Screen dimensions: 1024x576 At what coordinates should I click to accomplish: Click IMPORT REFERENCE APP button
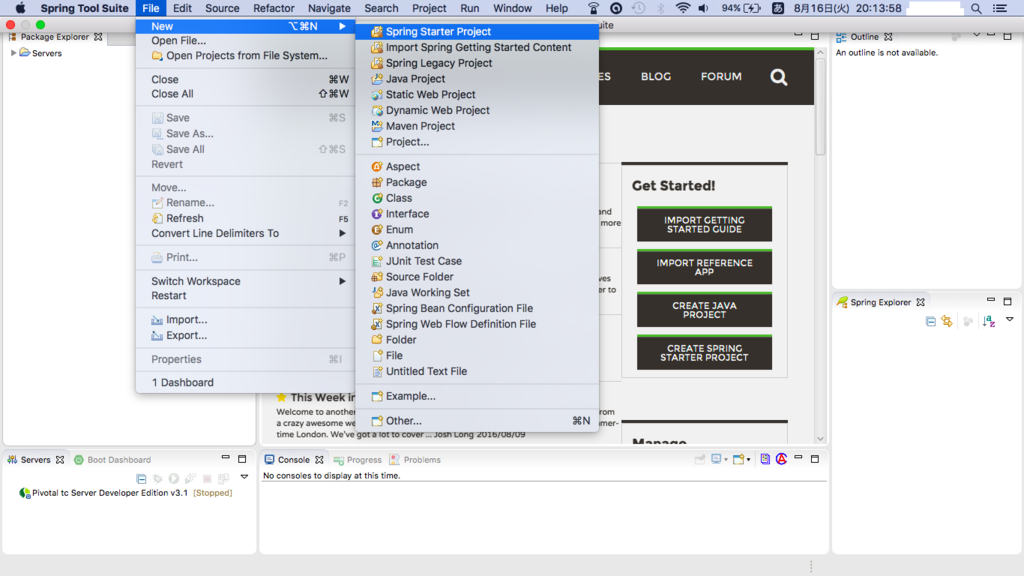(704, 266)
